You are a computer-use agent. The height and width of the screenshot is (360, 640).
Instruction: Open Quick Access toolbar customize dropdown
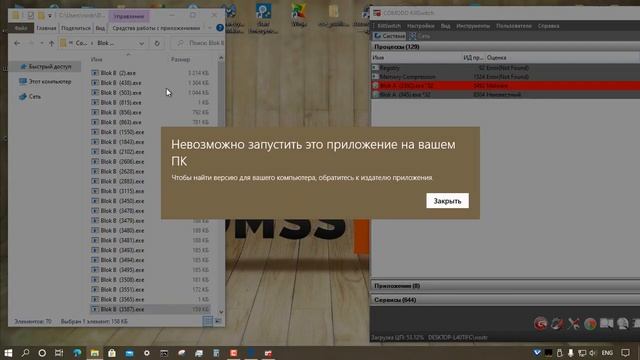50,16
